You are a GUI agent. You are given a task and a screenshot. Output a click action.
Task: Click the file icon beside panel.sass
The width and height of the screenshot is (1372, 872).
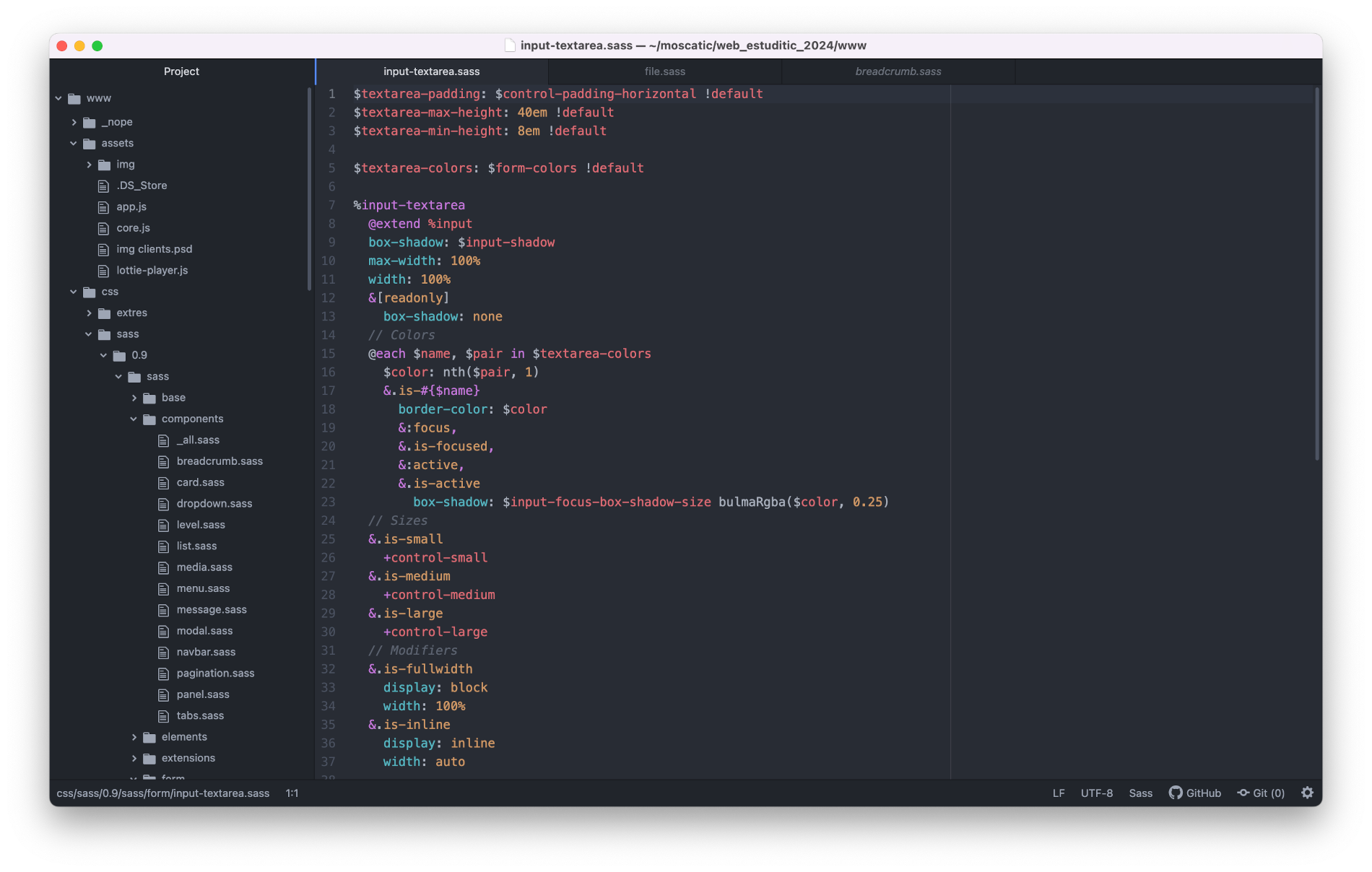[x=163, y=695]
